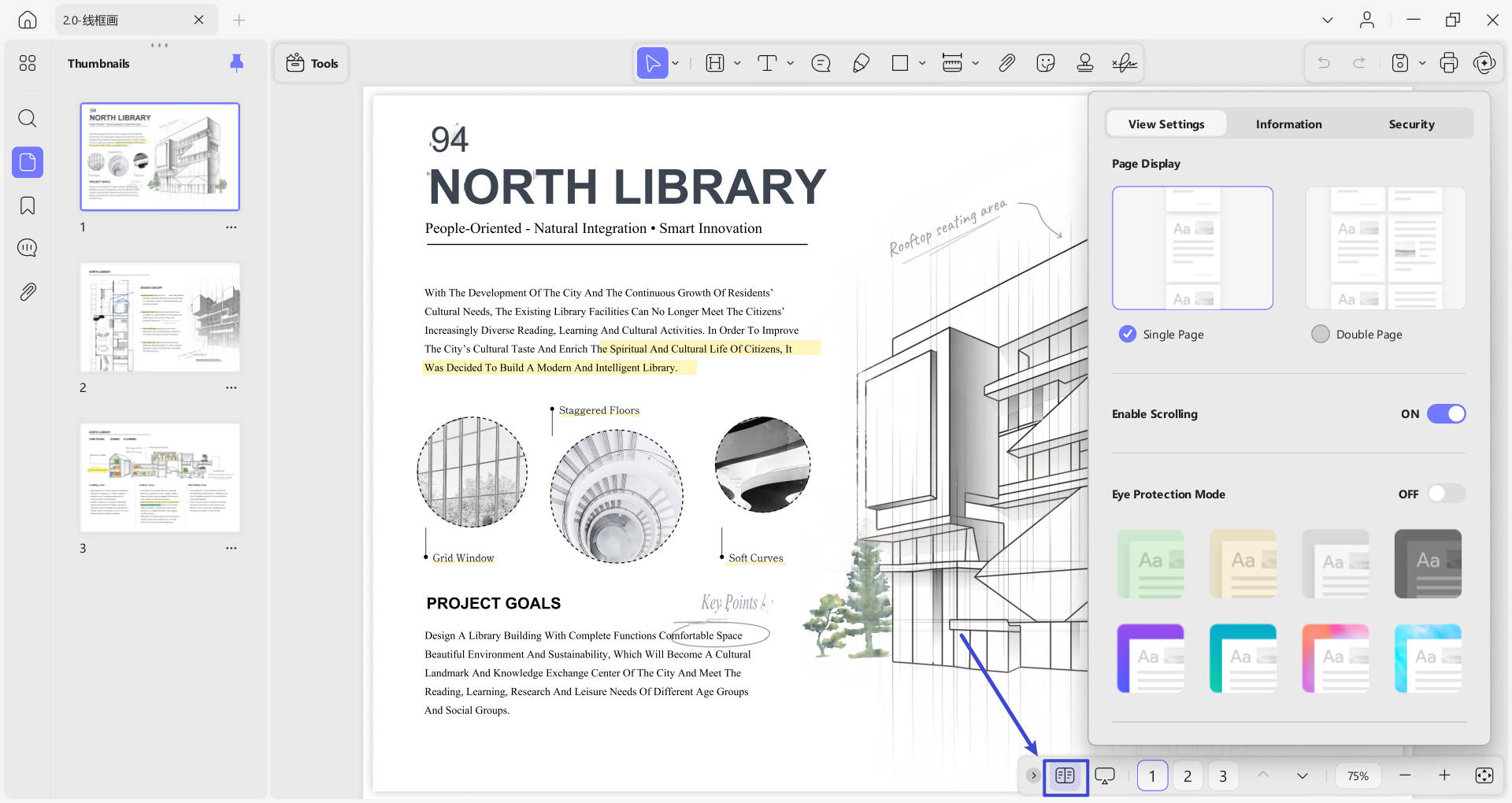The image size is (1512, 803).
Task: Pin the Thumbnails panel
Action: 236,63
